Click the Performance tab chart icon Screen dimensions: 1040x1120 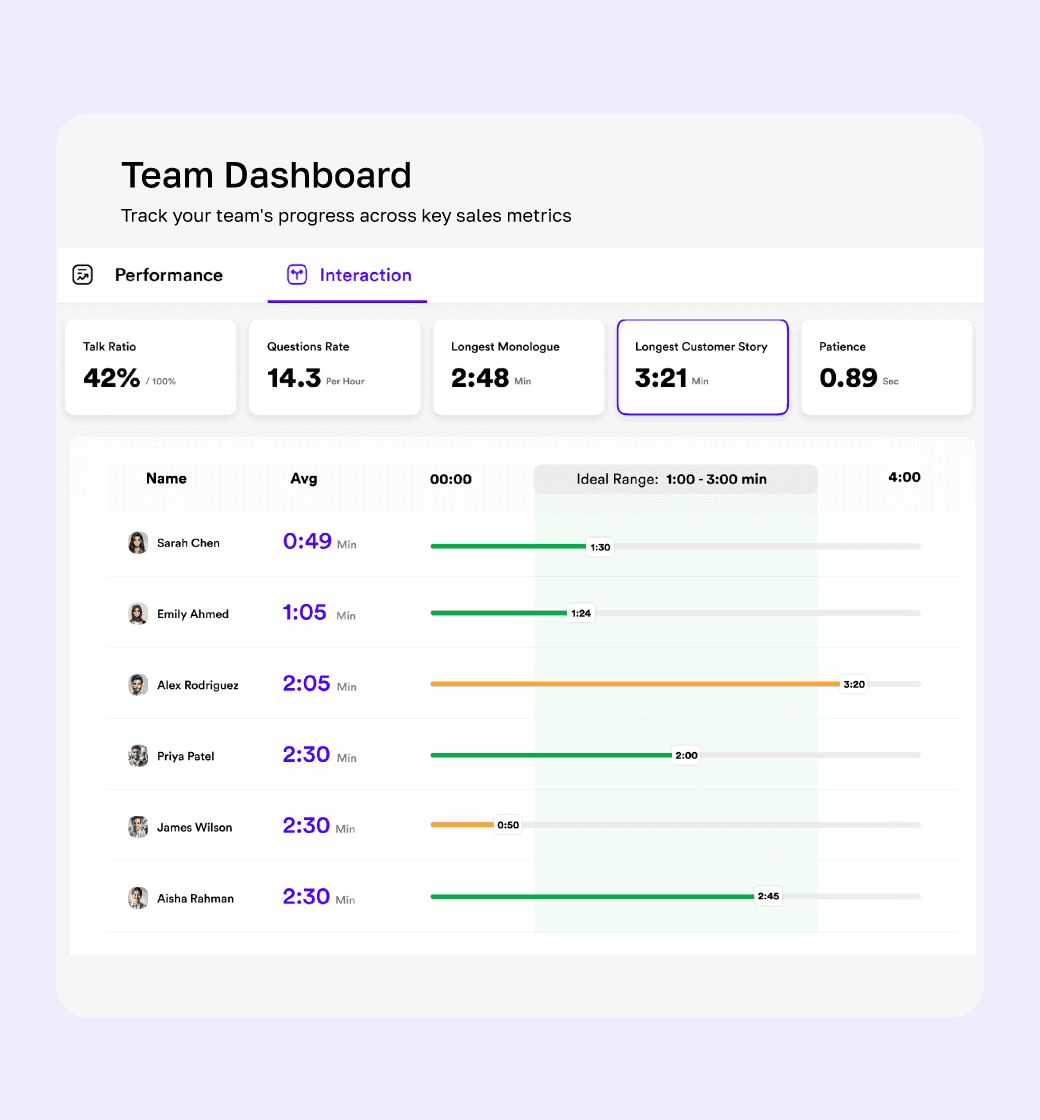pos(83,274)
